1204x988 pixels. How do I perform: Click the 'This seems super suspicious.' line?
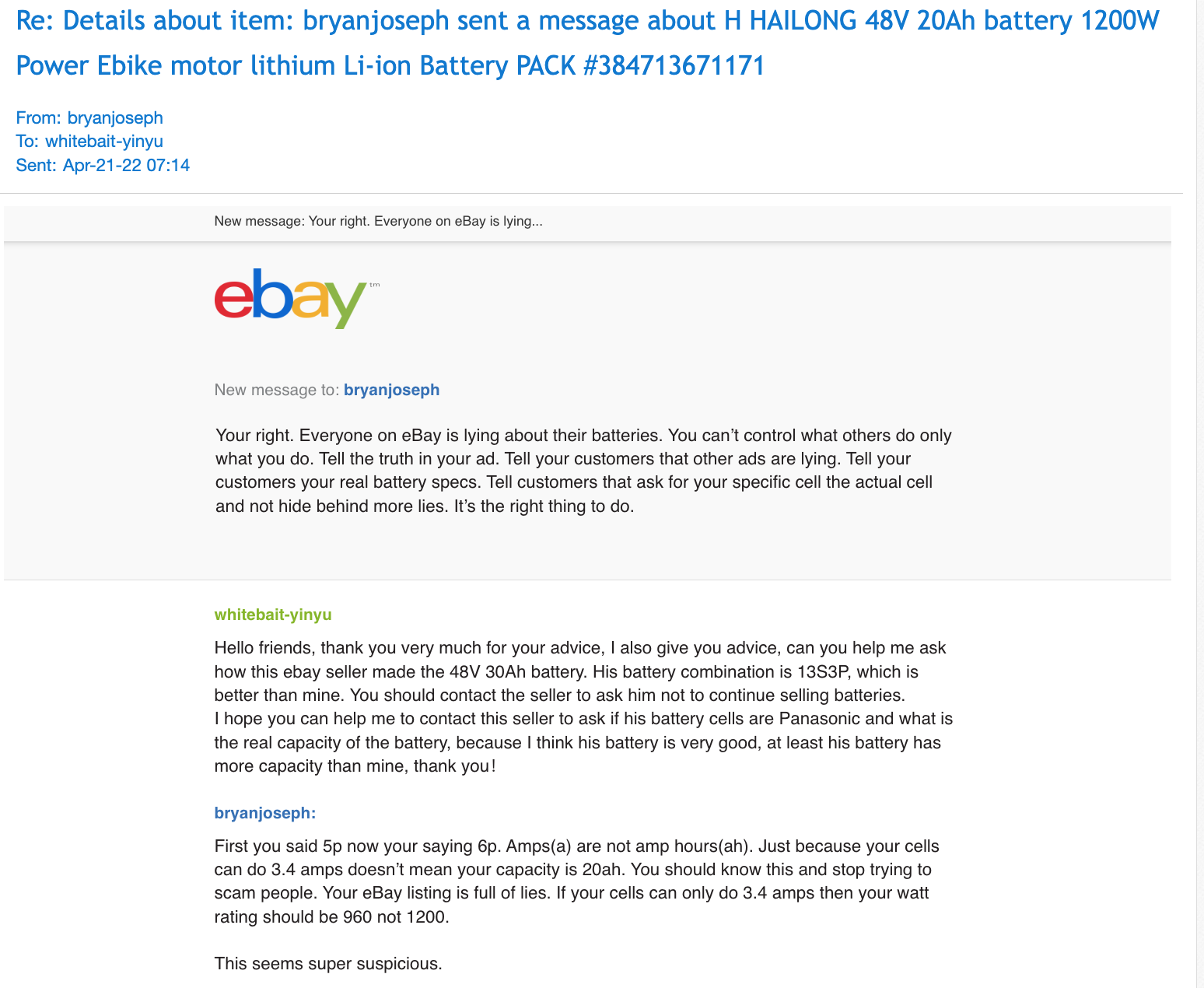pyautogui.click(x=328, y=965)
